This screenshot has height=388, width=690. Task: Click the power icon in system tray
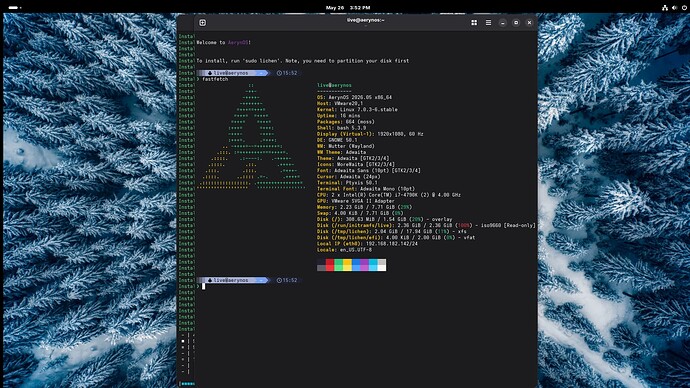coord(684,7)
